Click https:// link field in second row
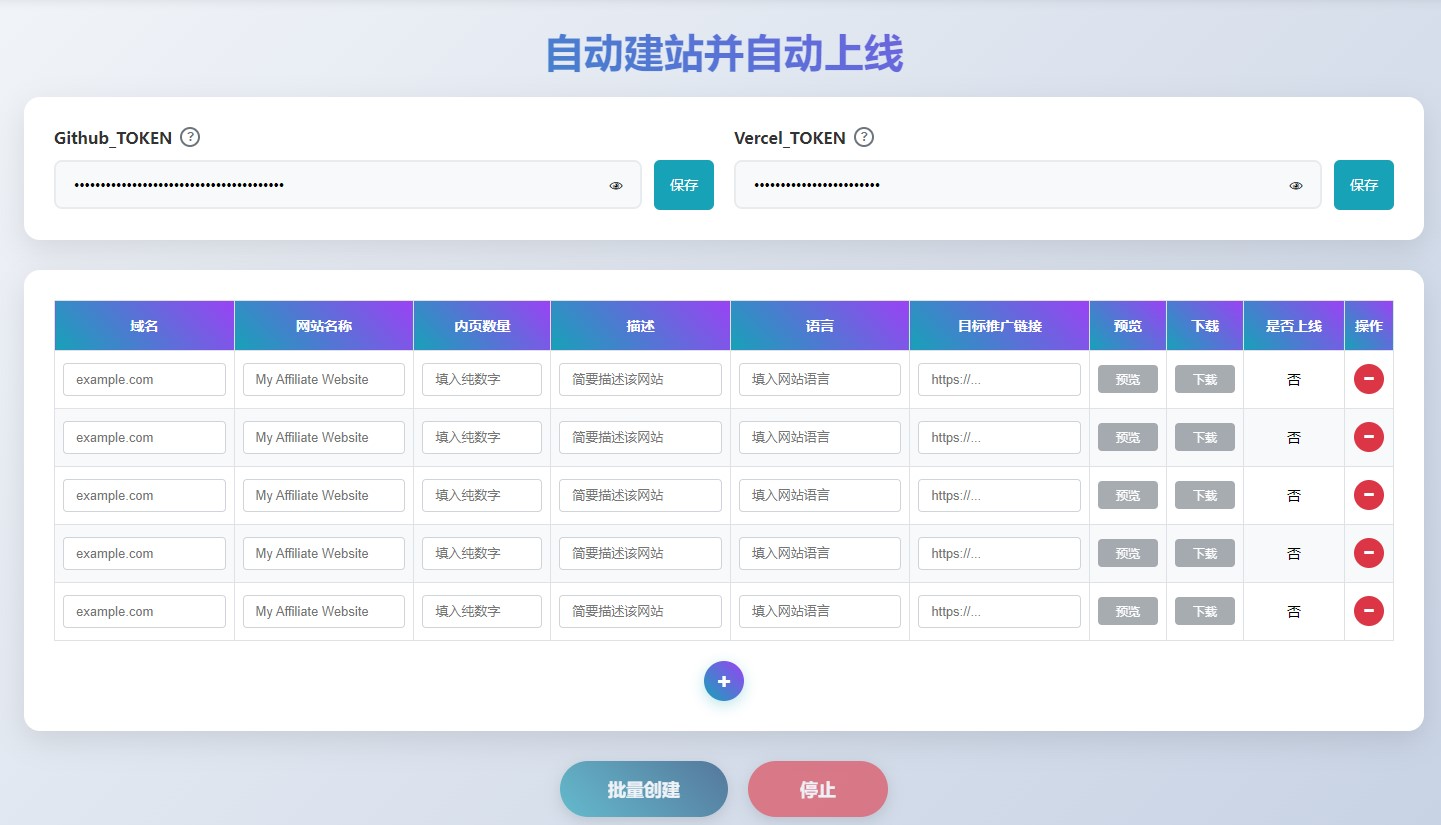 [x=999, y=437]
